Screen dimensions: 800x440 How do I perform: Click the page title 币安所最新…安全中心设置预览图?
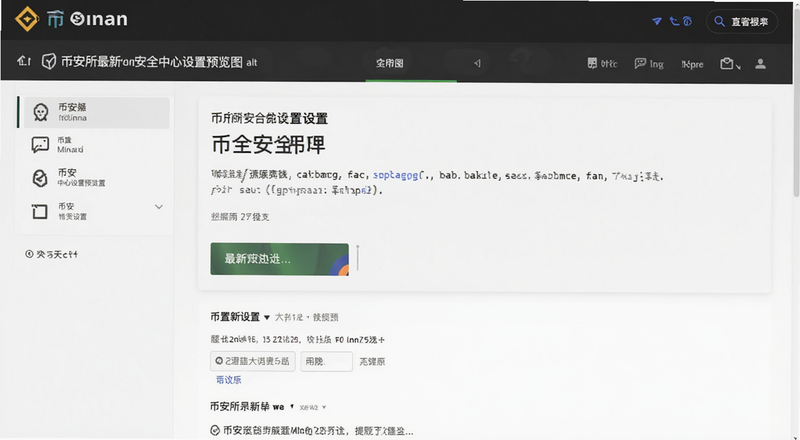point(152,62)
